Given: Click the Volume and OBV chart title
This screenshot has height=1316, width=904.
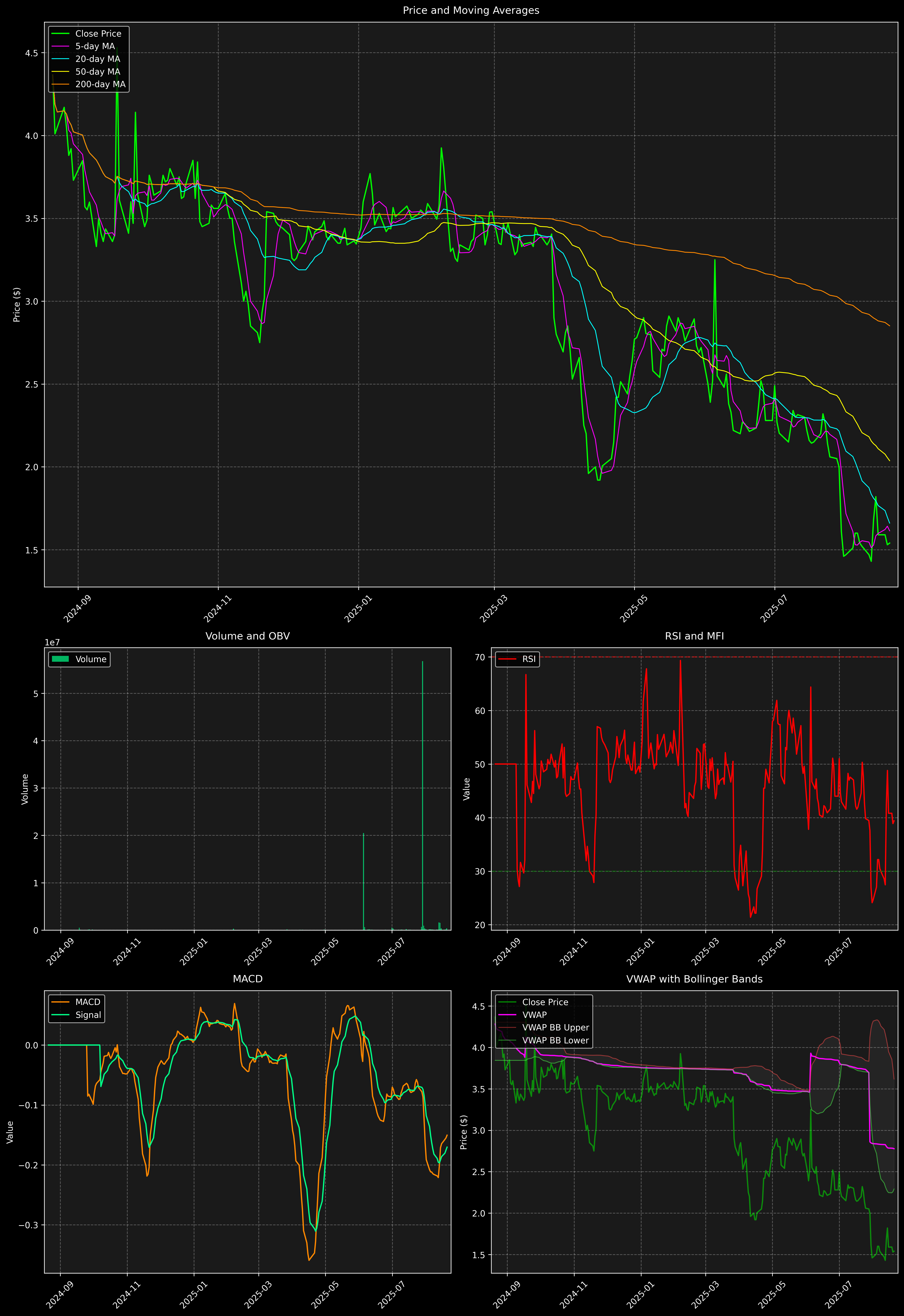Looking at the screenshot, I should point(248,636).
